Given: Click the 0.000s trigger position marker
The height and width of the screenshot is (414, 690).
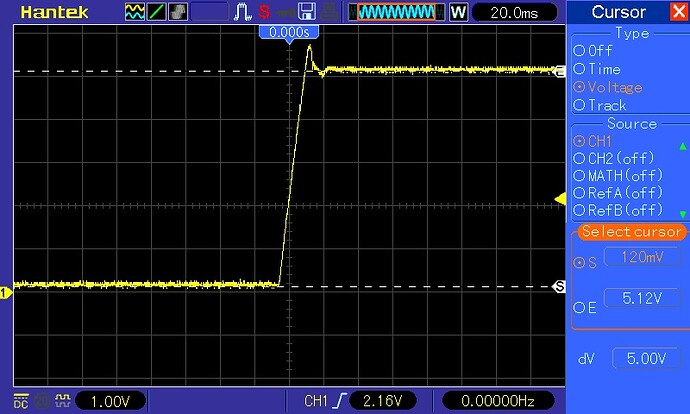Looking at the screenshot, I should coord(288,32).
